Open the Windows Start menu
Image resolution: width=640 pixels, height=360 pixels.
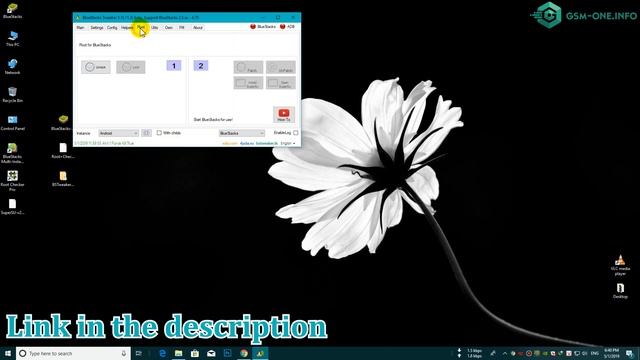click(x=8, y=353)
